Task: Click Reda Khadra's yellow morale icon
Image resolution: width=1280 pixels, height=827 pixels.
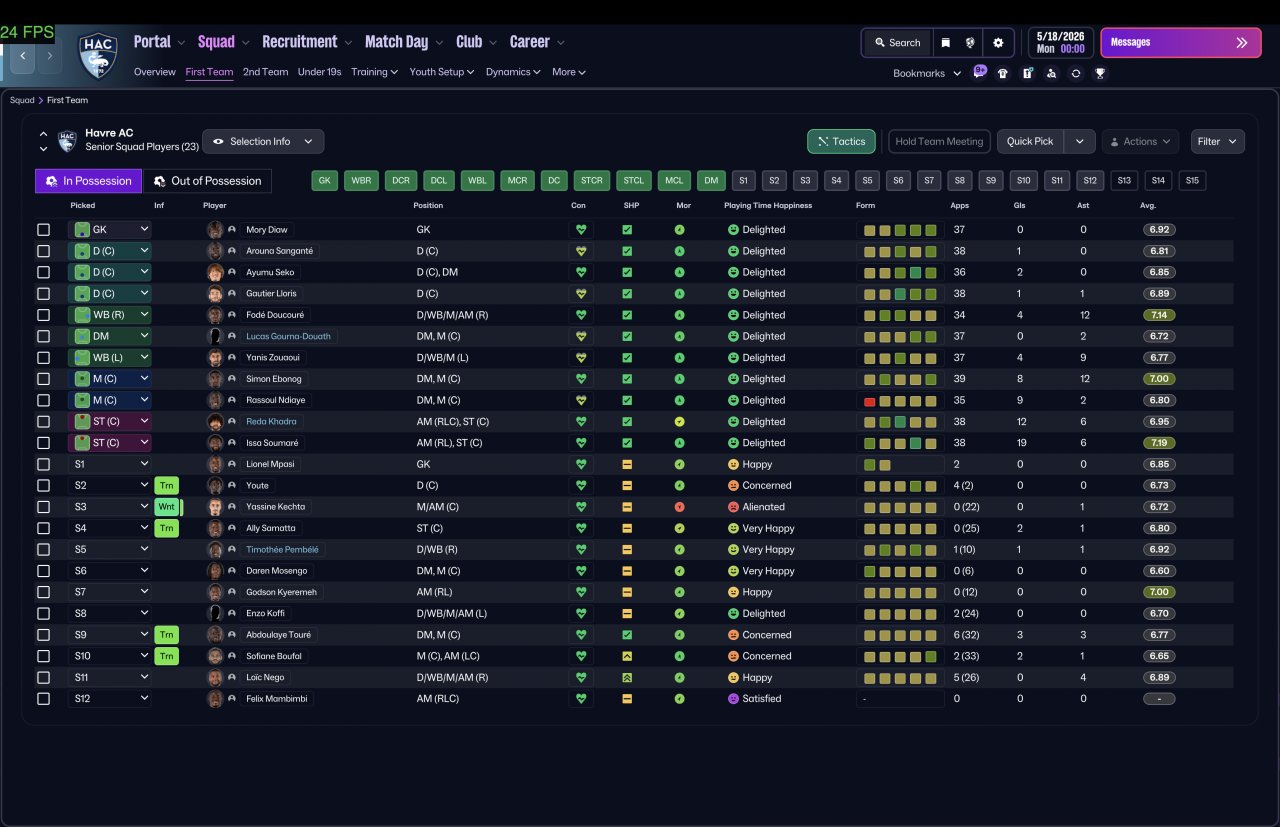Action: (679, 421)
